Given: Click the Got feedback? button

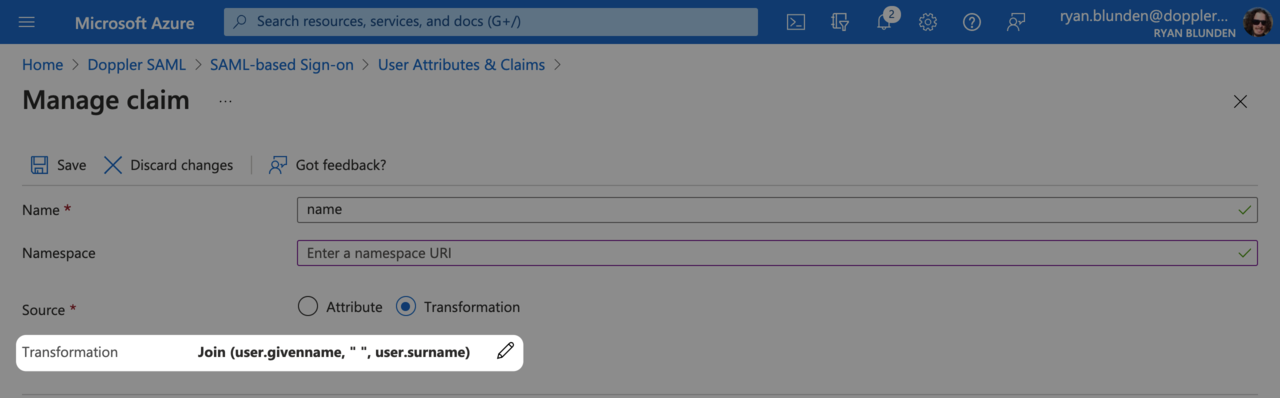Looking at the screenshot, I should tap(327, 165).
